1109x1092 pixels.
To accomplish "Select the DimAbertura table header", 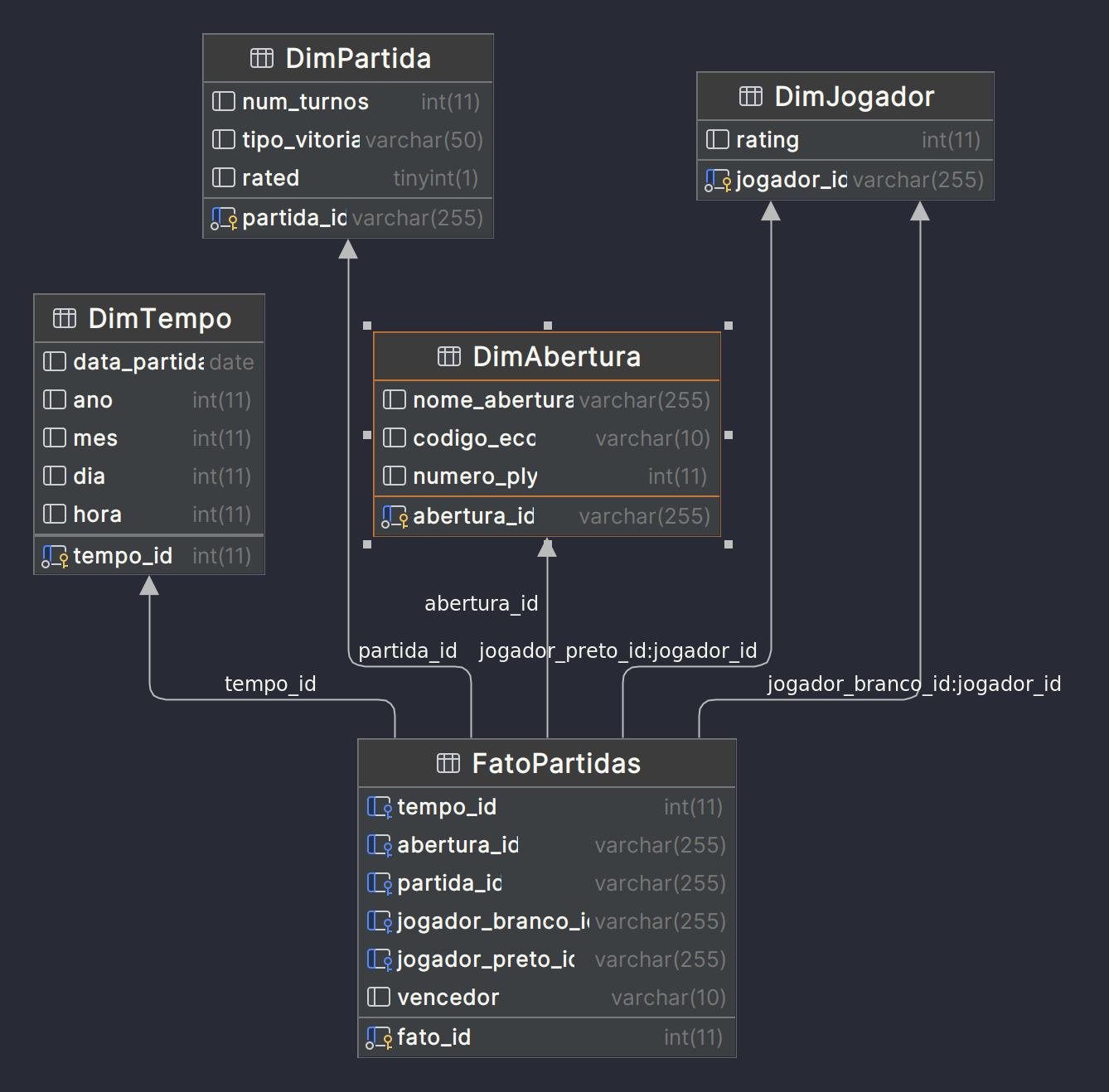I will click(547, 356).
